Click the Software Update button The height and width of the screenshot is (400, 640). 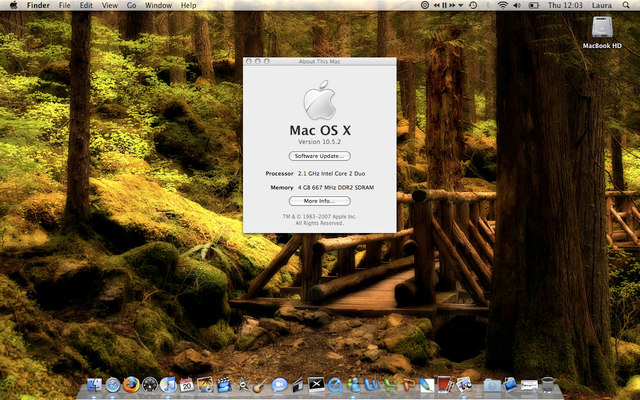pyautogui.click(x=319, y=156)
